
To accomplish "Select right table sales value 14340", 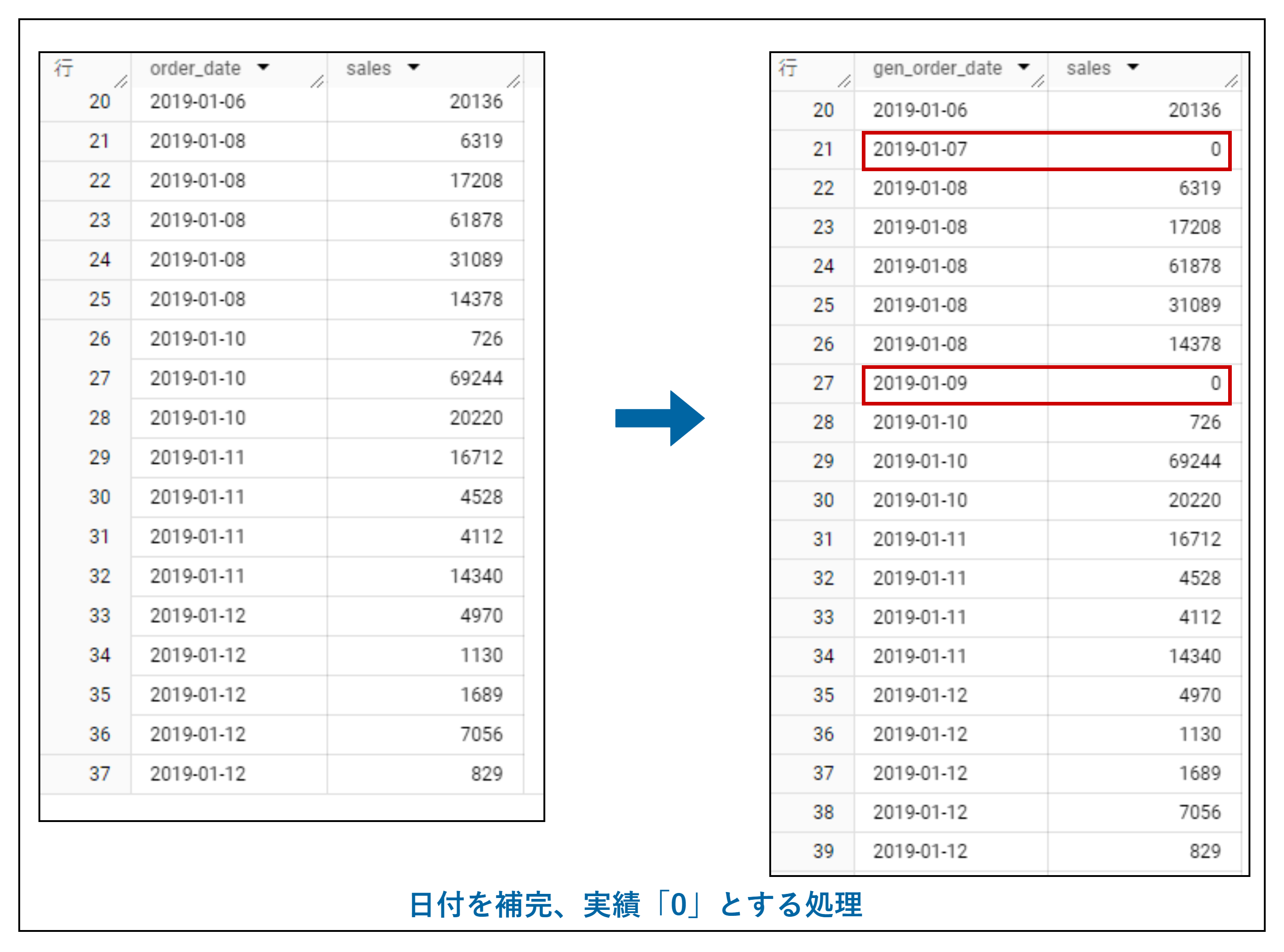I will tap(1195, 656).
